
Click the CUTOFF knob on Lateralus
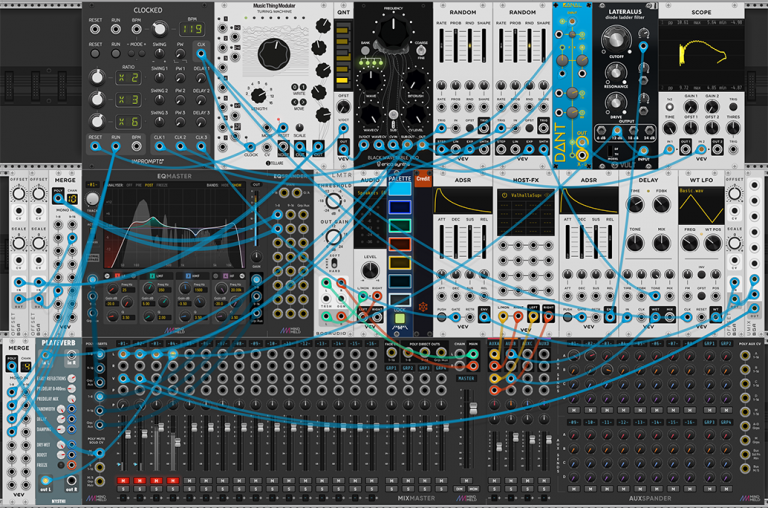click(x=616, y=39)
